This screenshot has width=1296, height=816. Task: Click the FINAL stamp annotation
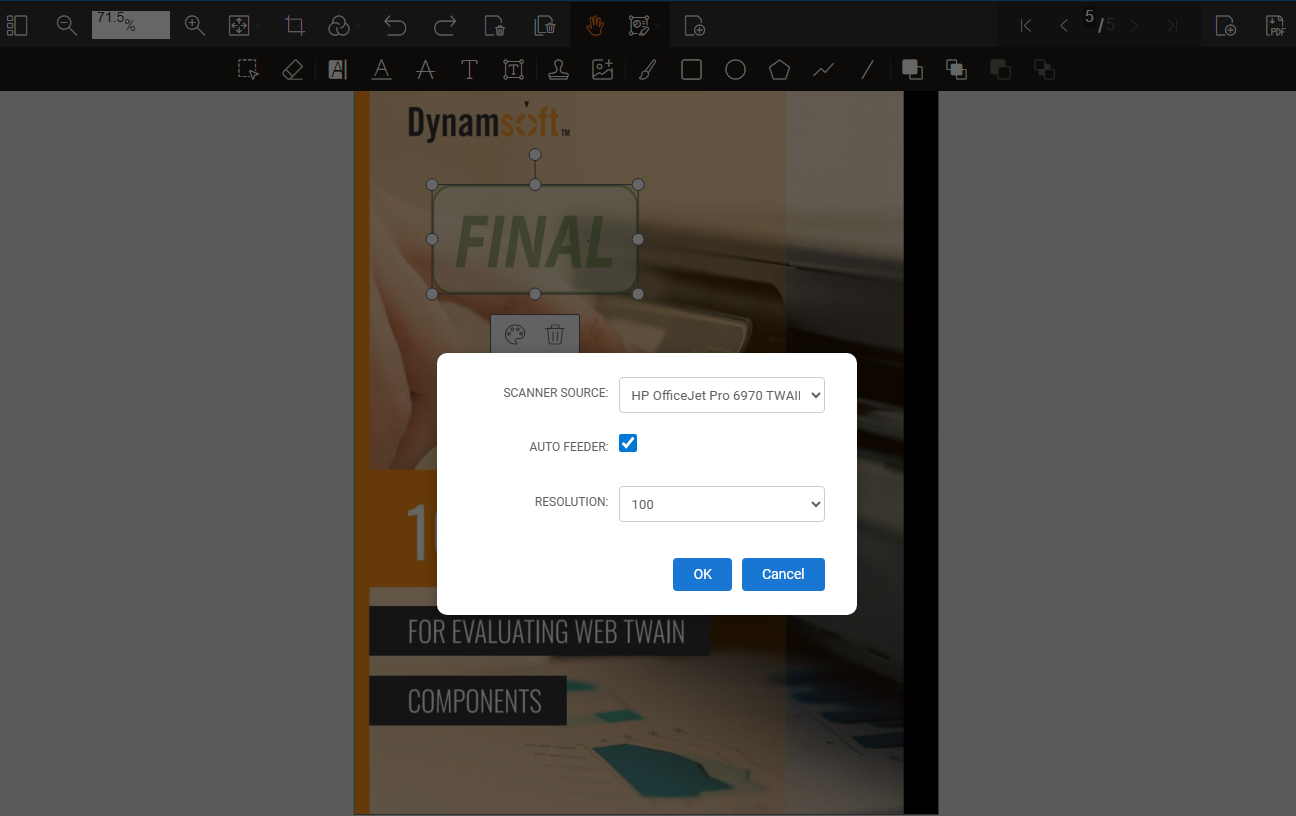535,240
